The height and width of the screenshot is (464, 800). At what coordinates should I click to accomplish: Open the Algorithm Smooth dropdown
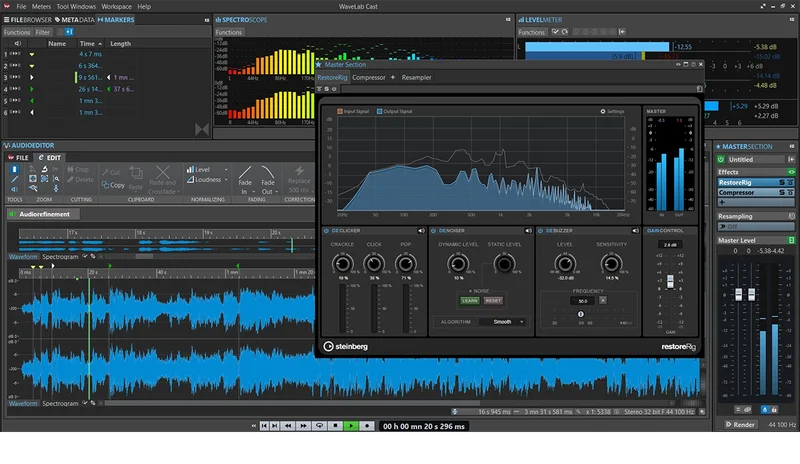point(503,322)
